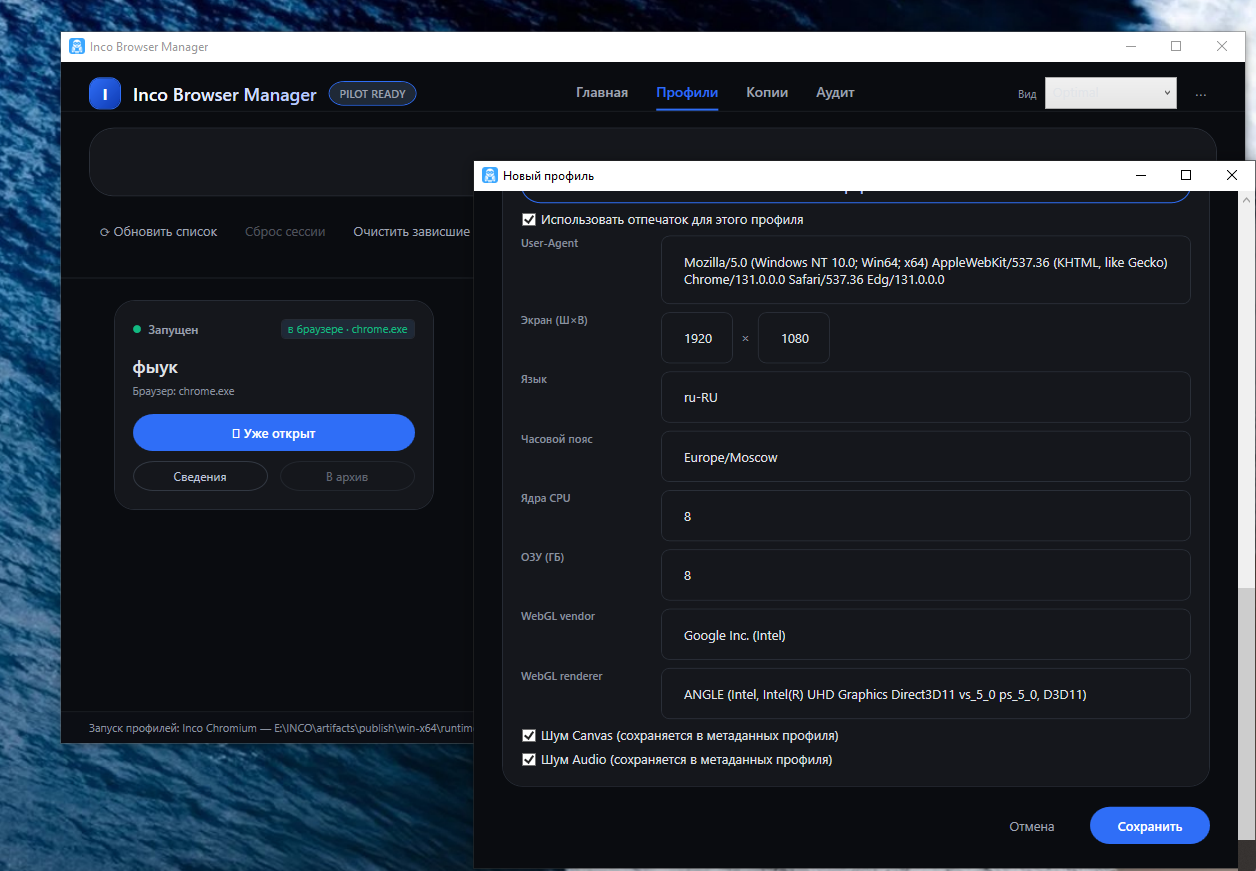
Task: Click Очистить зависшие
Action: [x=411, y=231]
